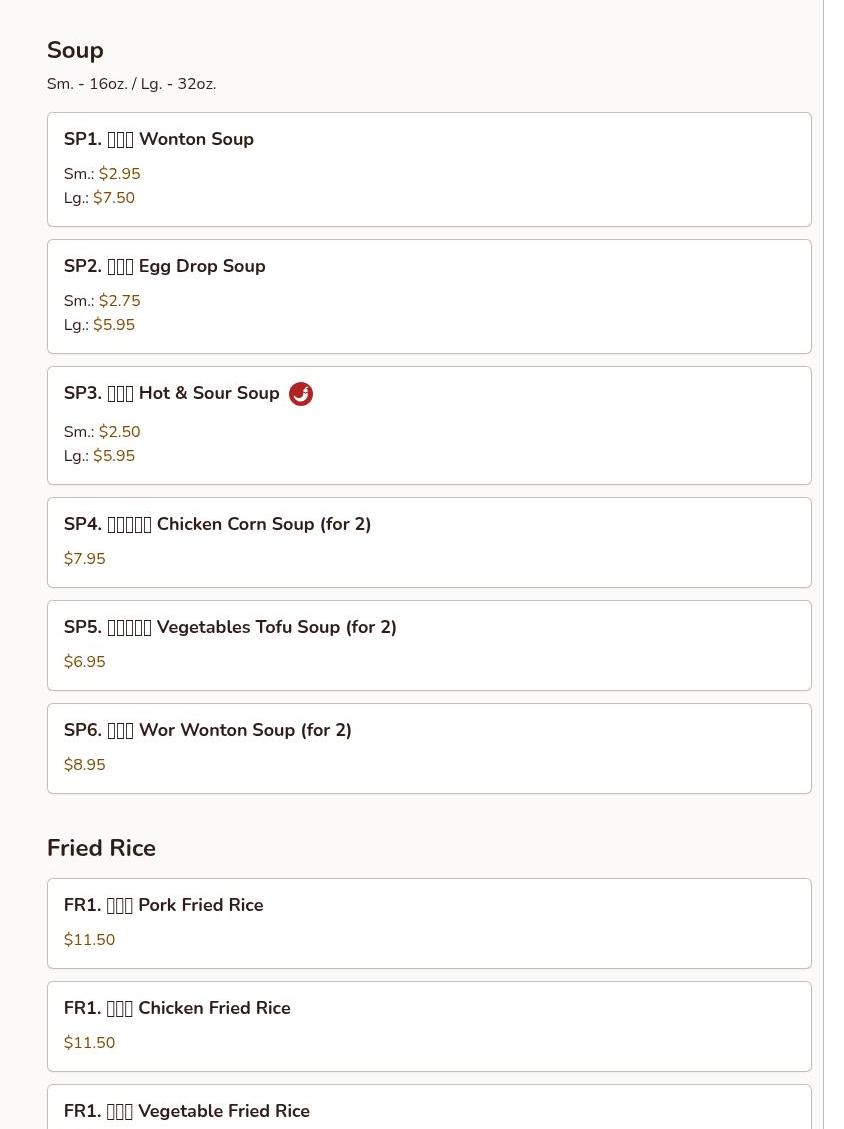This screenshot has height=1129, width=844.
Task: Open SP6 Wor Wonton Soup (for 2)
Action: pyautogui.click(x=429, y=748)
